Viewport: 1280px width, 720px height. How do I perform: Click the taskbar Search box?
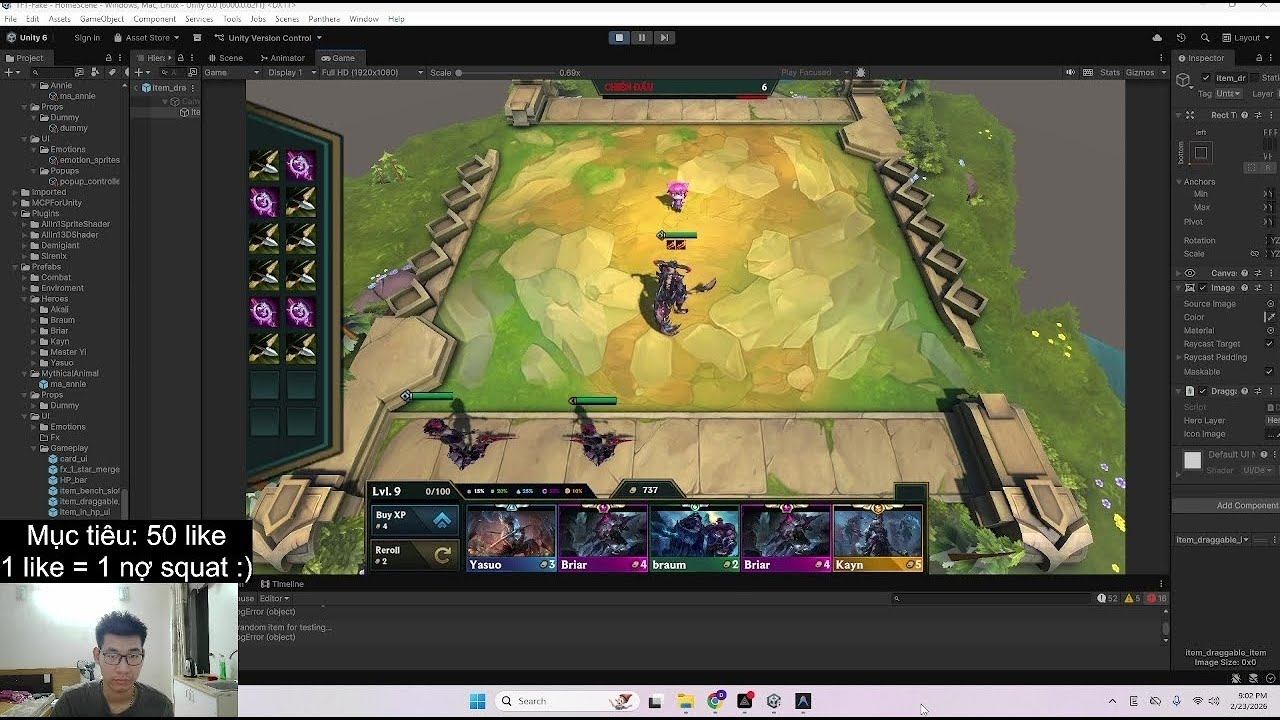[x=568, y=701]
